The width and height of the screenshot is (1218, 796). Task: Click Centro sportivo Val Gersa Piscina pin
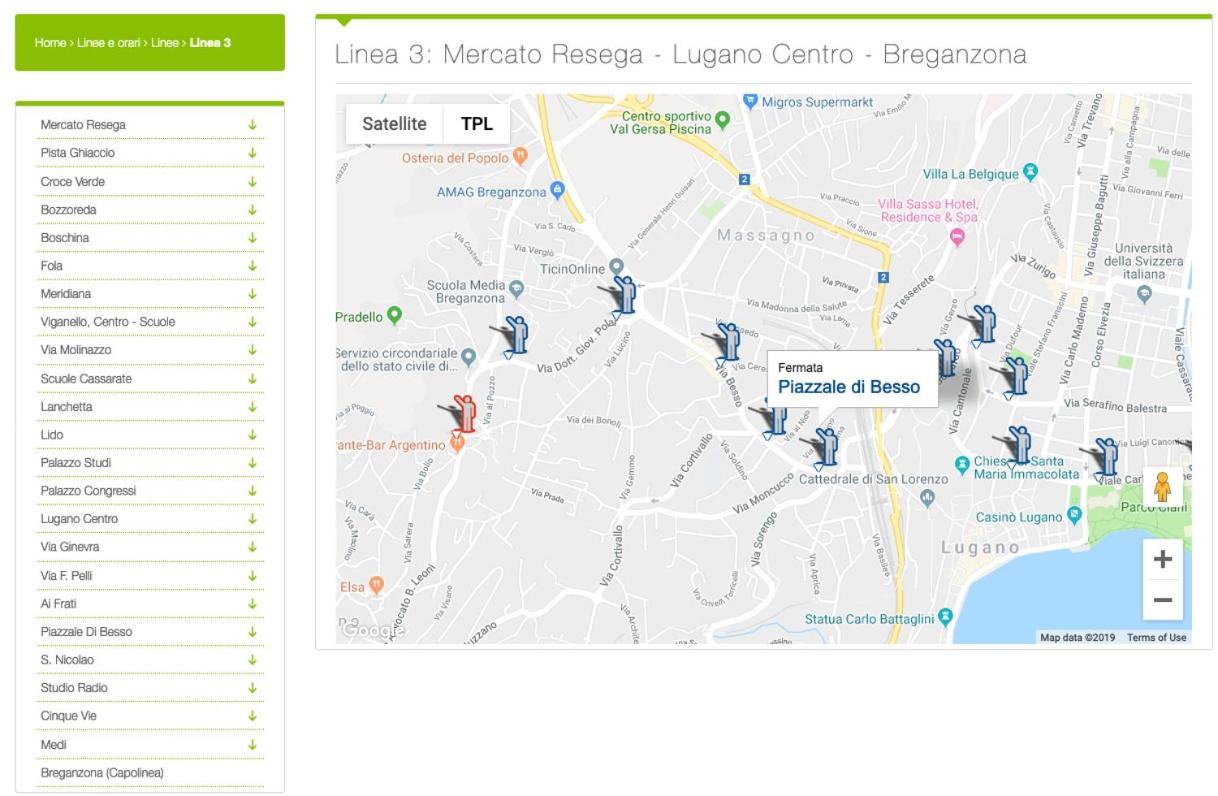pos(723,119)
